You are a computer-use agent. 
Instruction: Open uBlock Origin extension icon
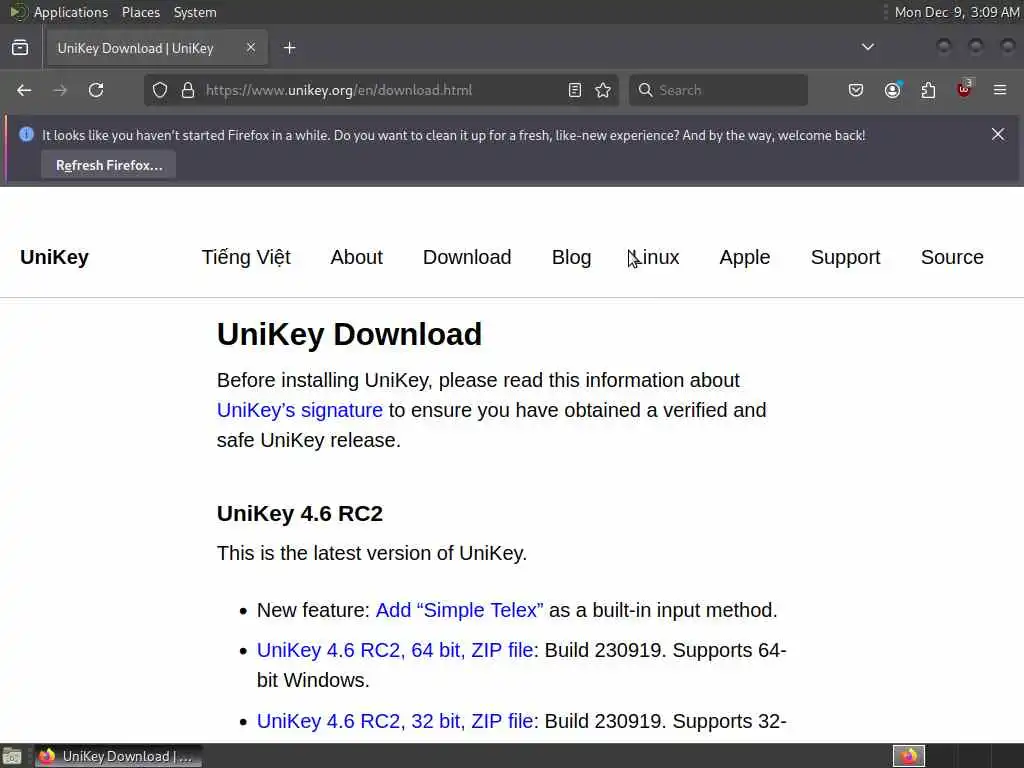[964, 90]
